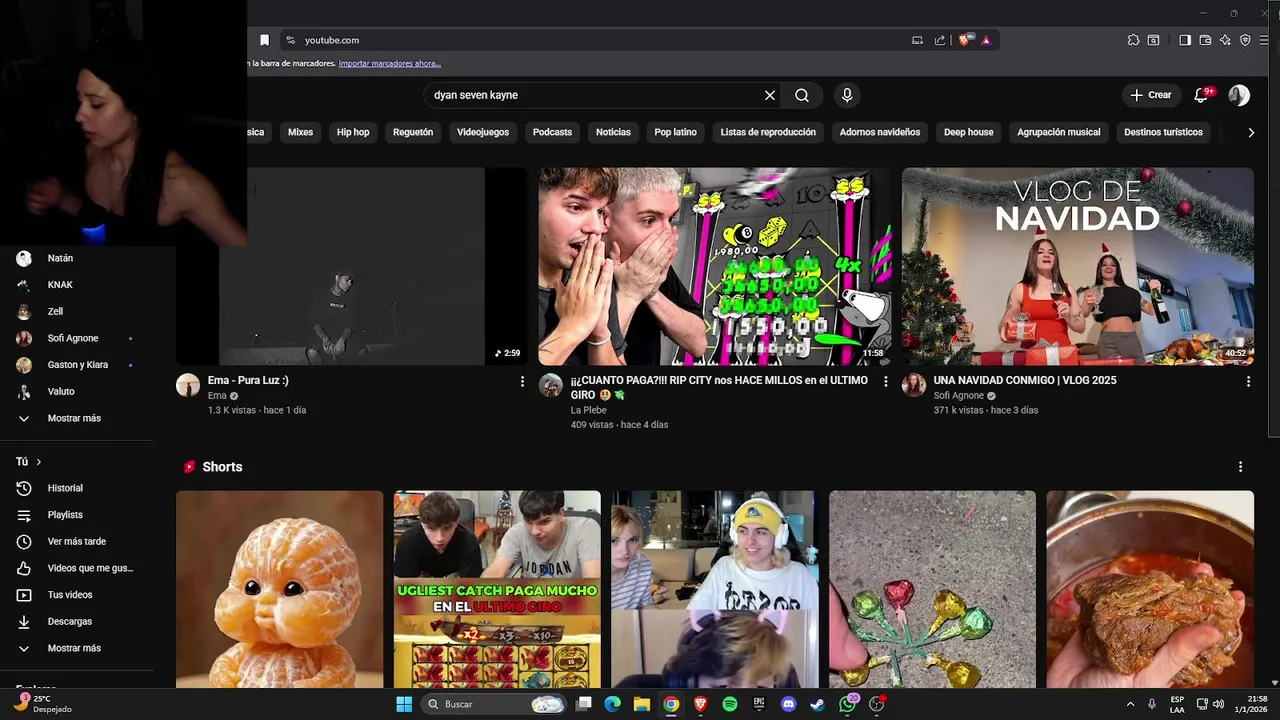Select the Pop latino filter chip
Screen dimensions: 1280x720
pyautogui.click(x=676, y=132)
